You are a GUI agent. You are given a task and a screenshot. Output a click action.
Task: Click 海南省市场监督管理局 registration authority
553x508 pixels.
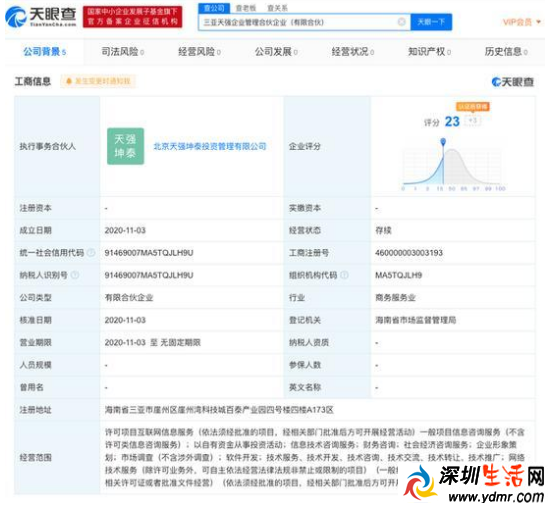click(415, 320)
